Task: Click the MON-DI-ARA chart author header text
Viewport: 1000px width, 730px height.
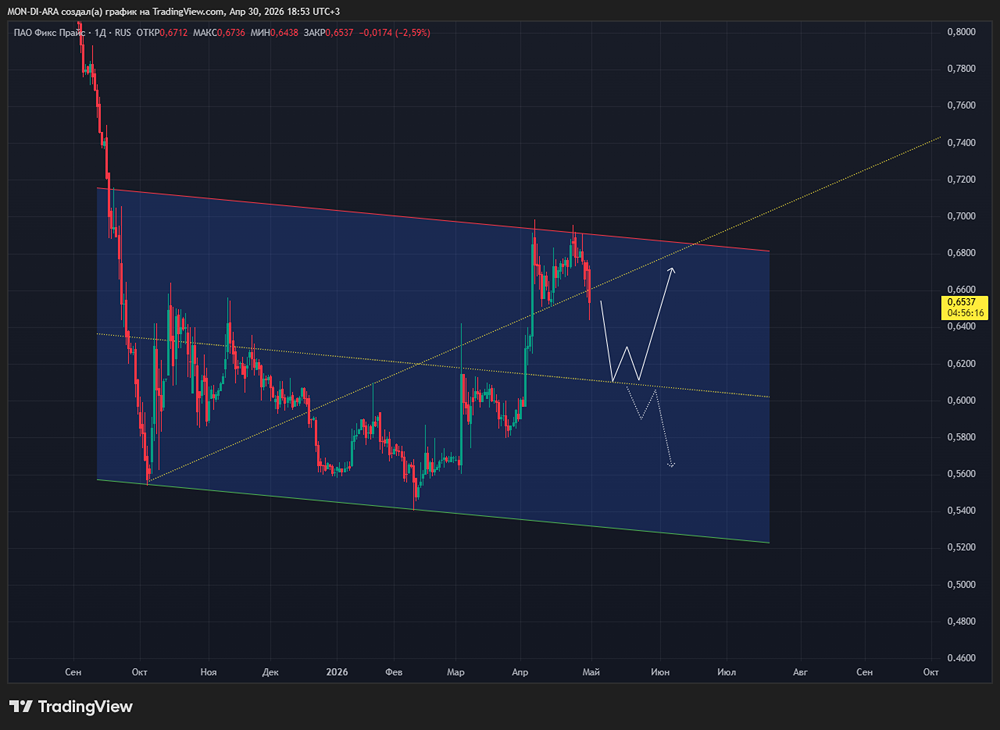Action: pyautogui.click(x=173, y=11)
